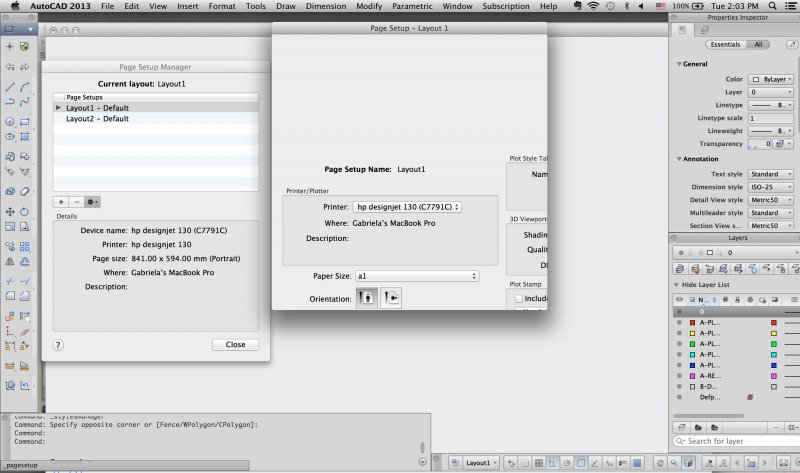Click the first layer tool icon in the Layers palette
The width and height of the screenshot is (800, 473).
point(680,268)
